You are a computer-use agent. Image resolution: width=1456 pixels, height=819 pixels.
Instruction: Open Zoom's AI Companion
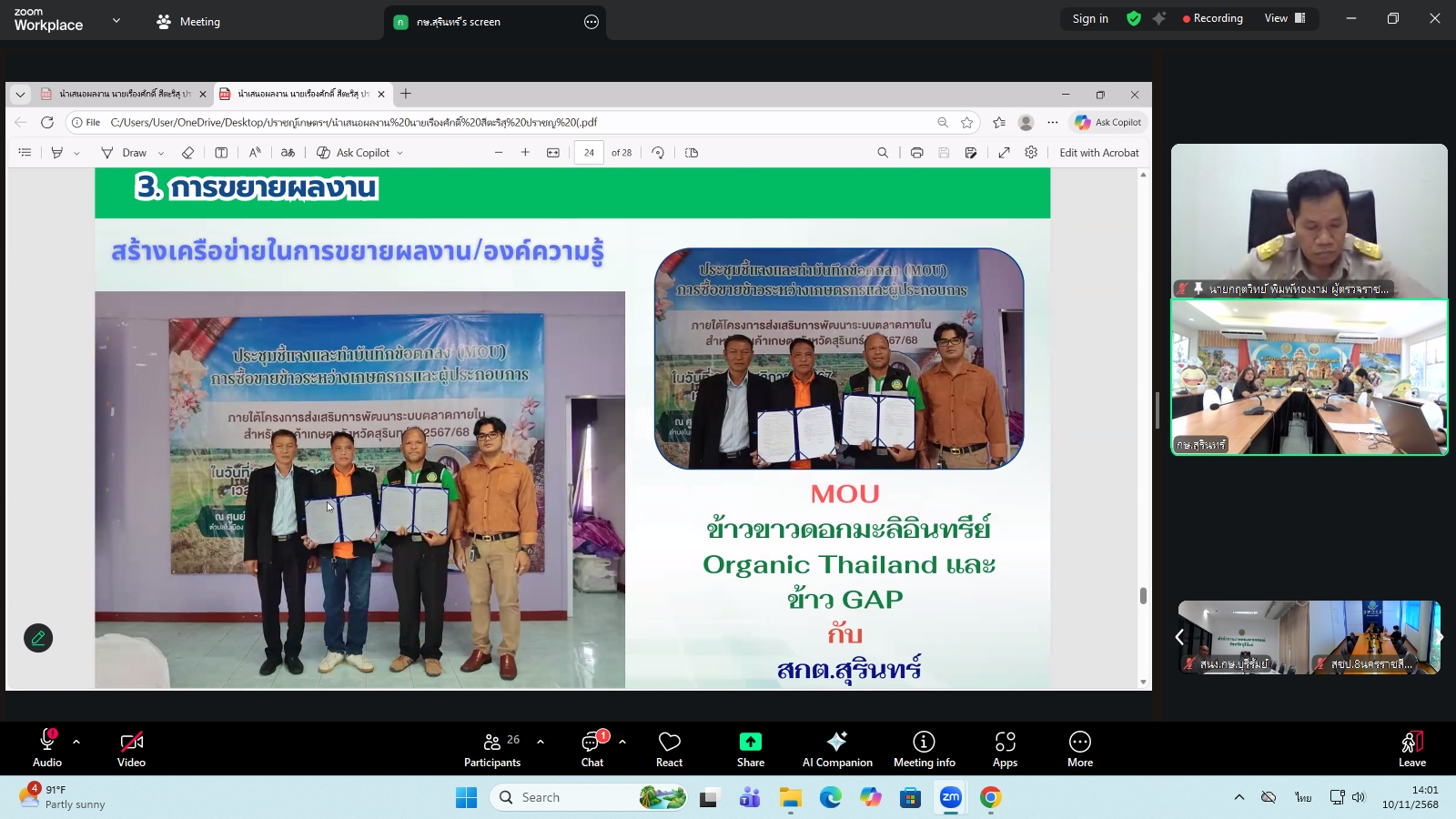pos(837,748)
